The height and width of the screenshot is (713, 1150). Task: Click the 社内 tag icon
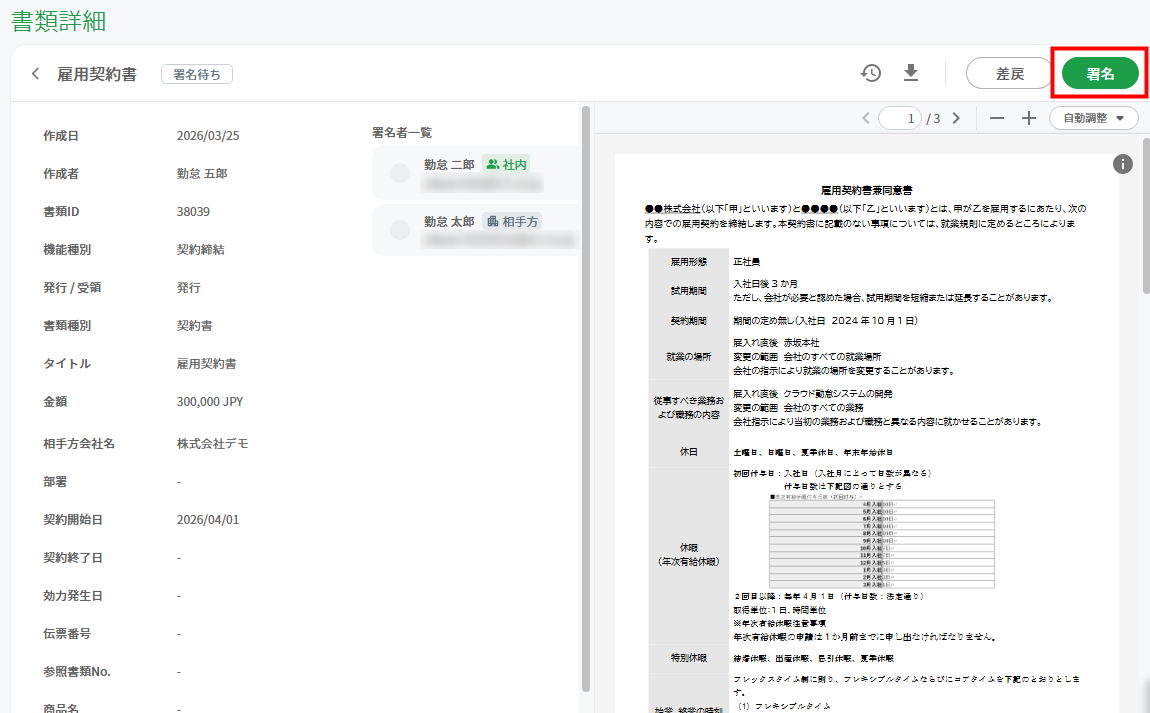[x=493, y=164]
